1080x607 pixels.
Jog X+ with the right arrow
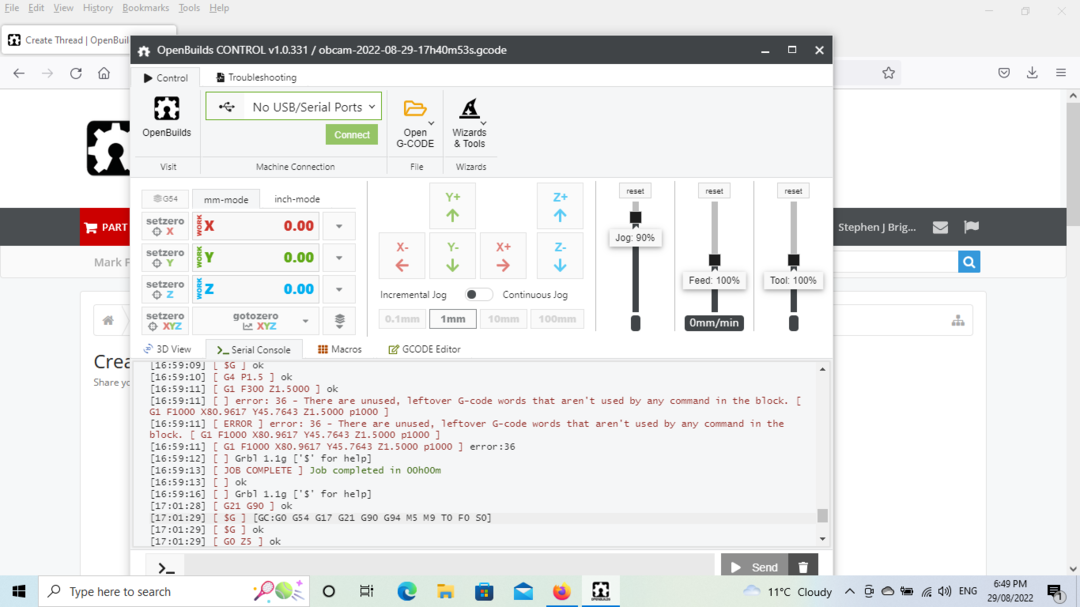coord(503,256)
